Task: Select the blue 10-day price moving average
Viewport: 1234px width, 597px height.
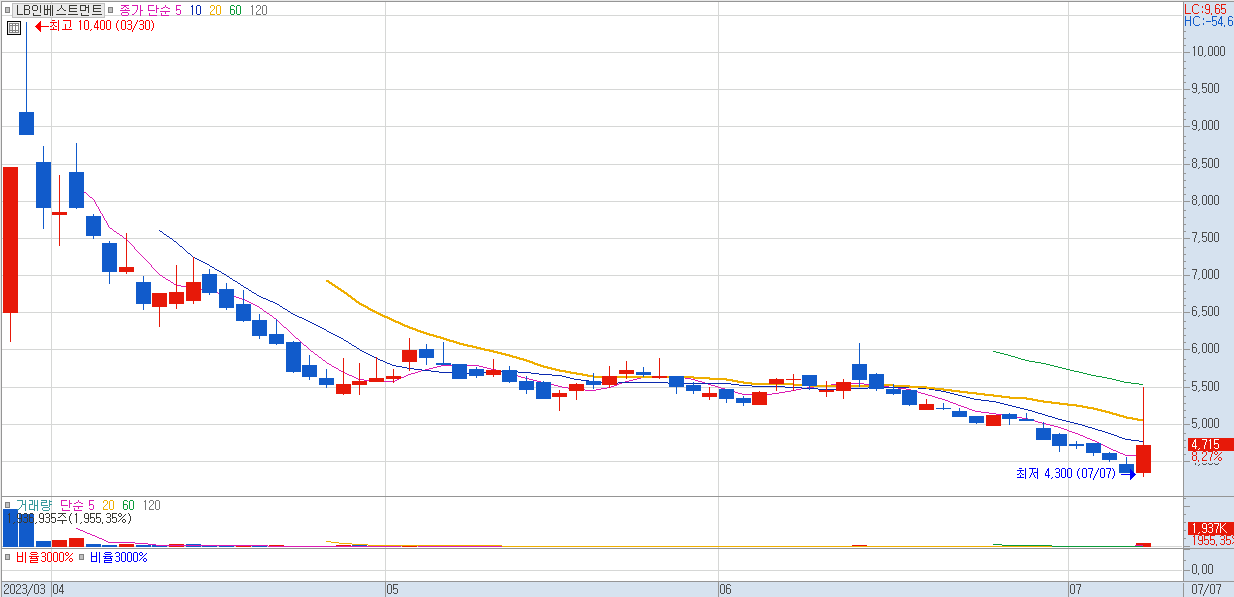Action: pyautogui.click(x=195, y=9)
